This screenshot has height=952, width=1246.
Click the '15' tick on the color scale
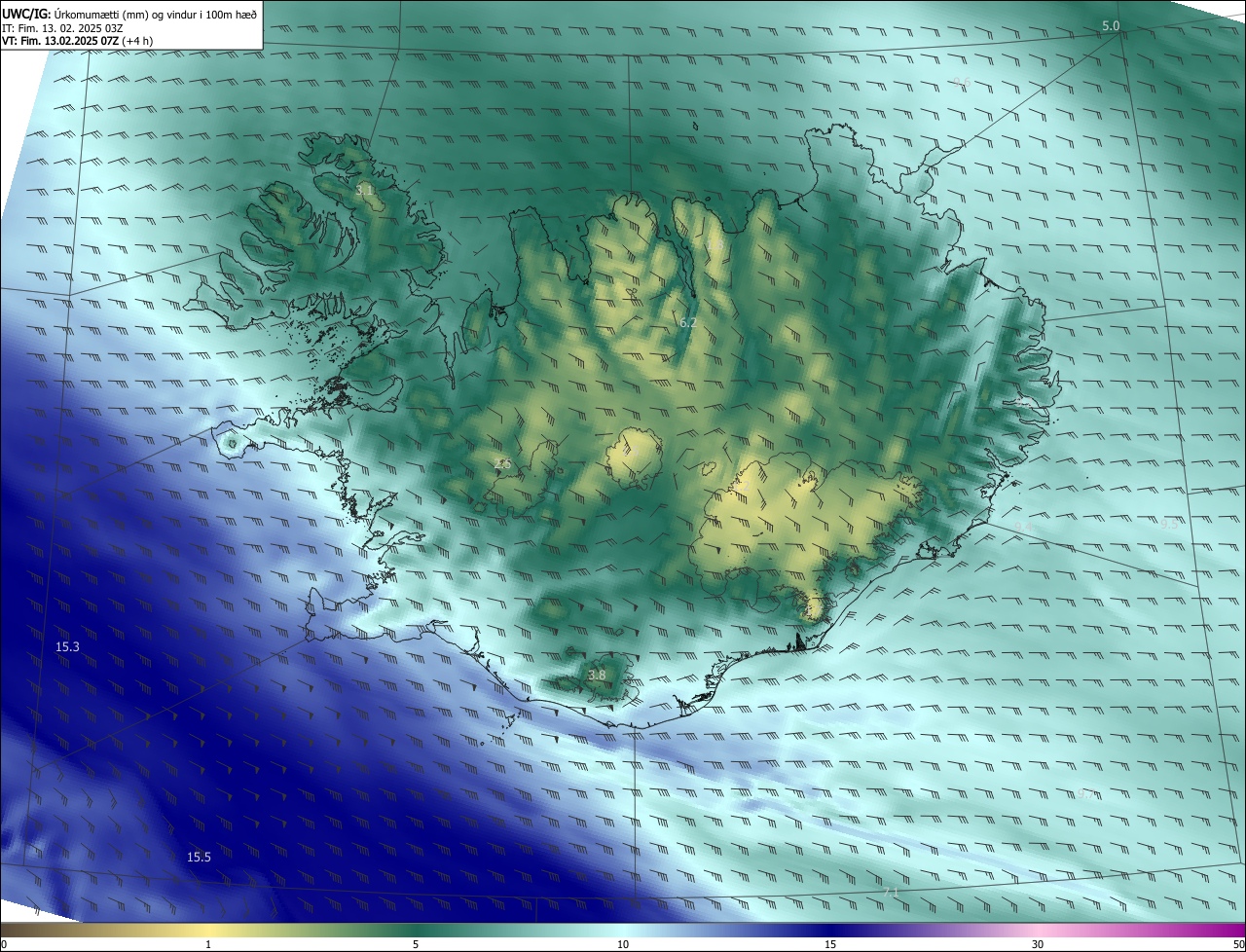830,944
